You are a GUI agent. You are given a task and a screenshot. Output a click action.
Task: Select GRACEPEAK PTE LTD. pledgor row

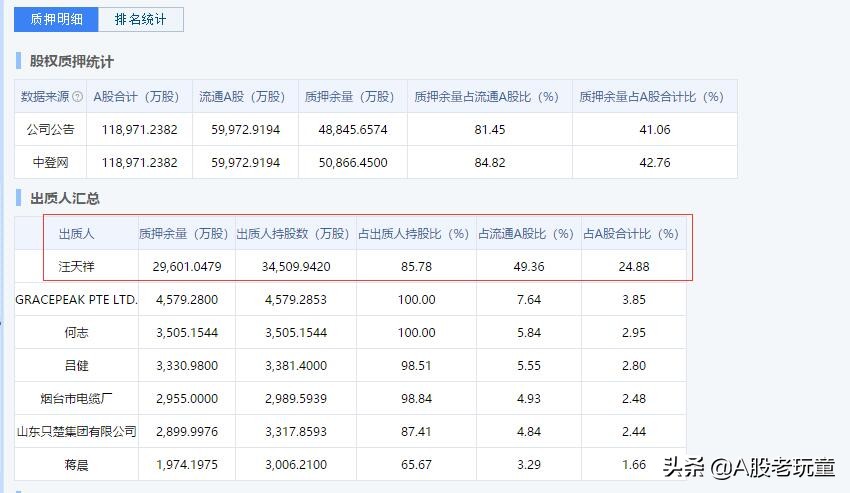76,299
